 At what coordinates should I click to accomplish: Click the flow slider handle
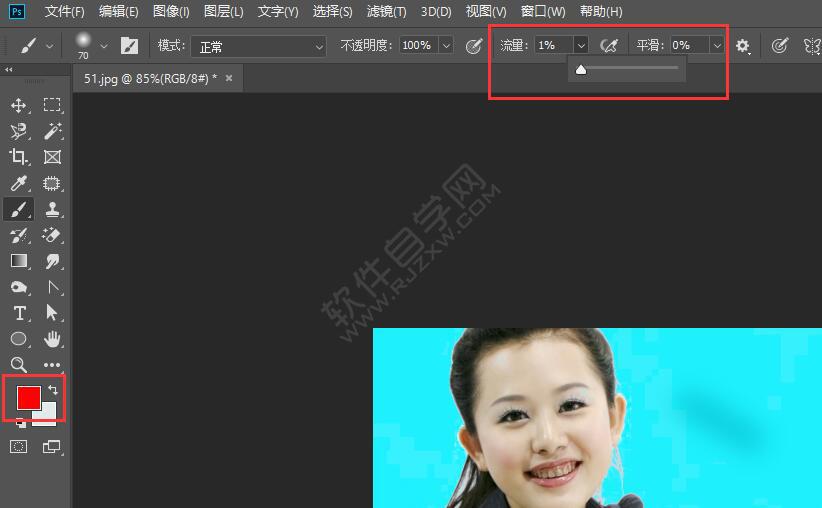point(581,69)
